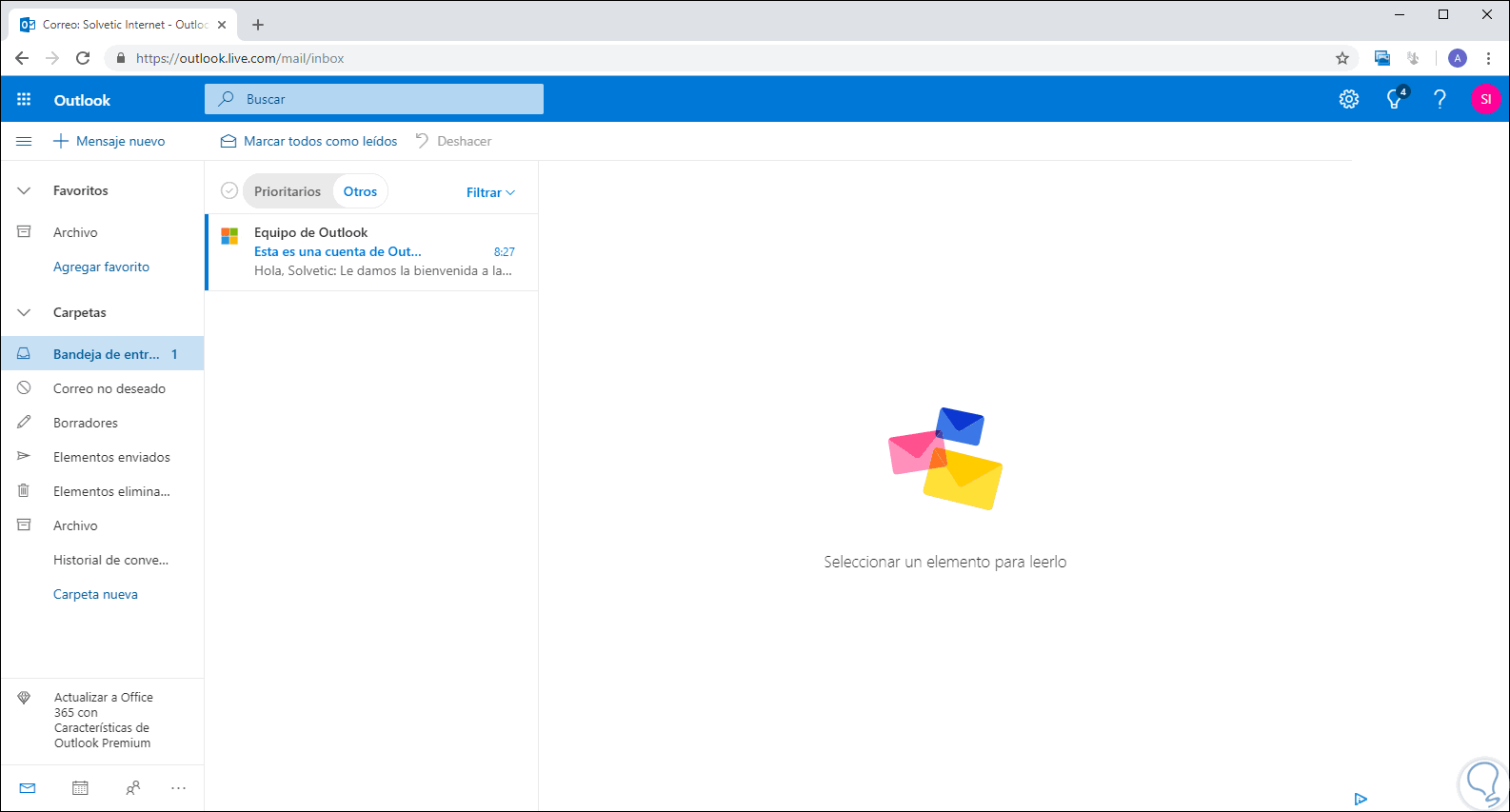Open Archivo under Favoritos
1510x812 pixels.
(x=103, y=232)
